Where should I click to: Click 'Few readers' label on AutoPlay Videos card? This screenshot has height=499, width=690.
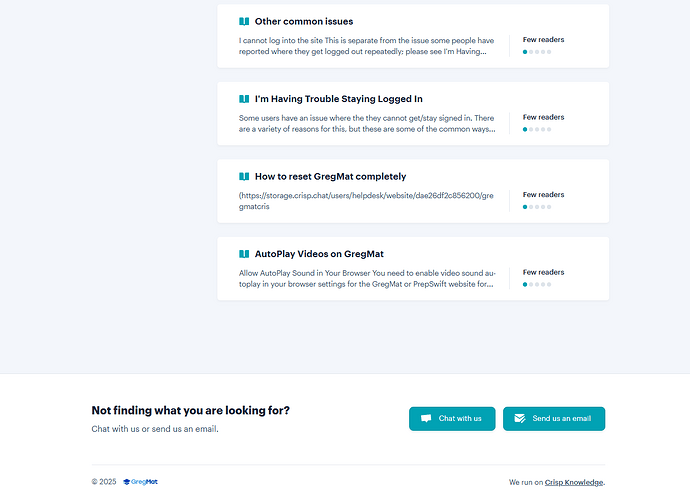click(543, 272)
